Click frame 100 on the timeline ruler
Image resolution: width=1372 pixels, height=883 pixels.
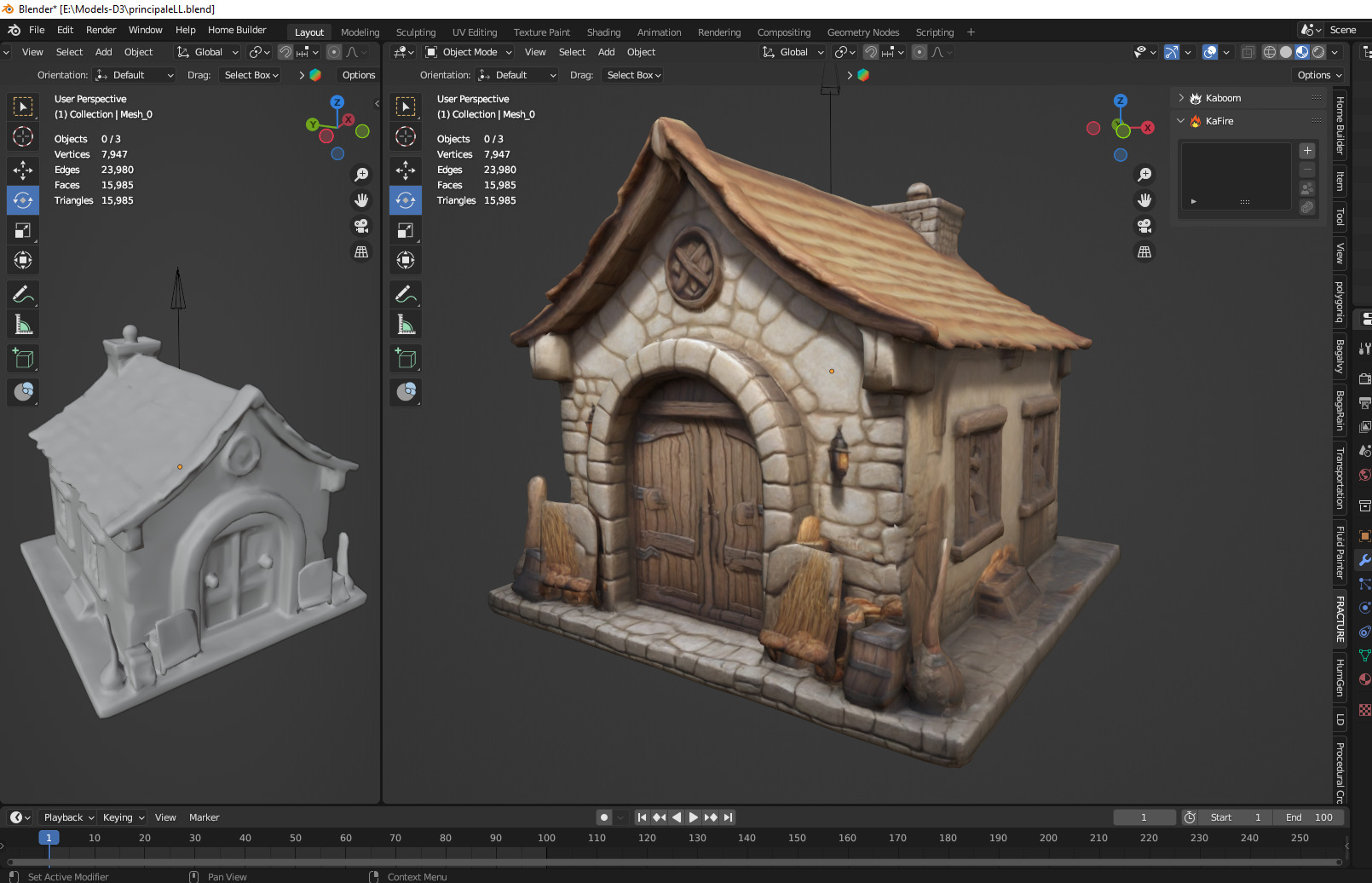(546, 838)
